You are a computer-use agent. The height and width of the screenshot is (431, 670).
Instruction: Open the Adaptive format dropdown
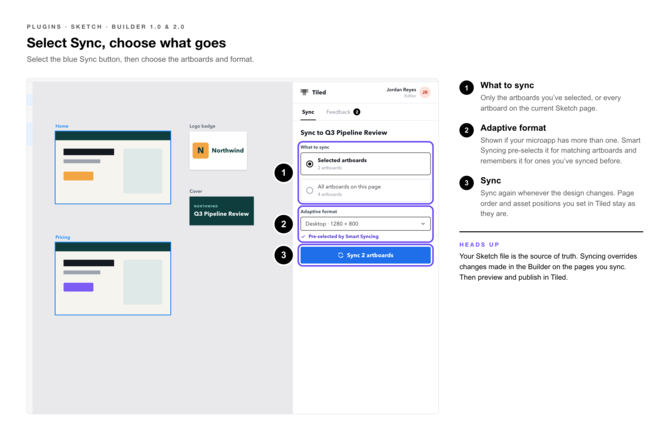[x=365, y=224]
